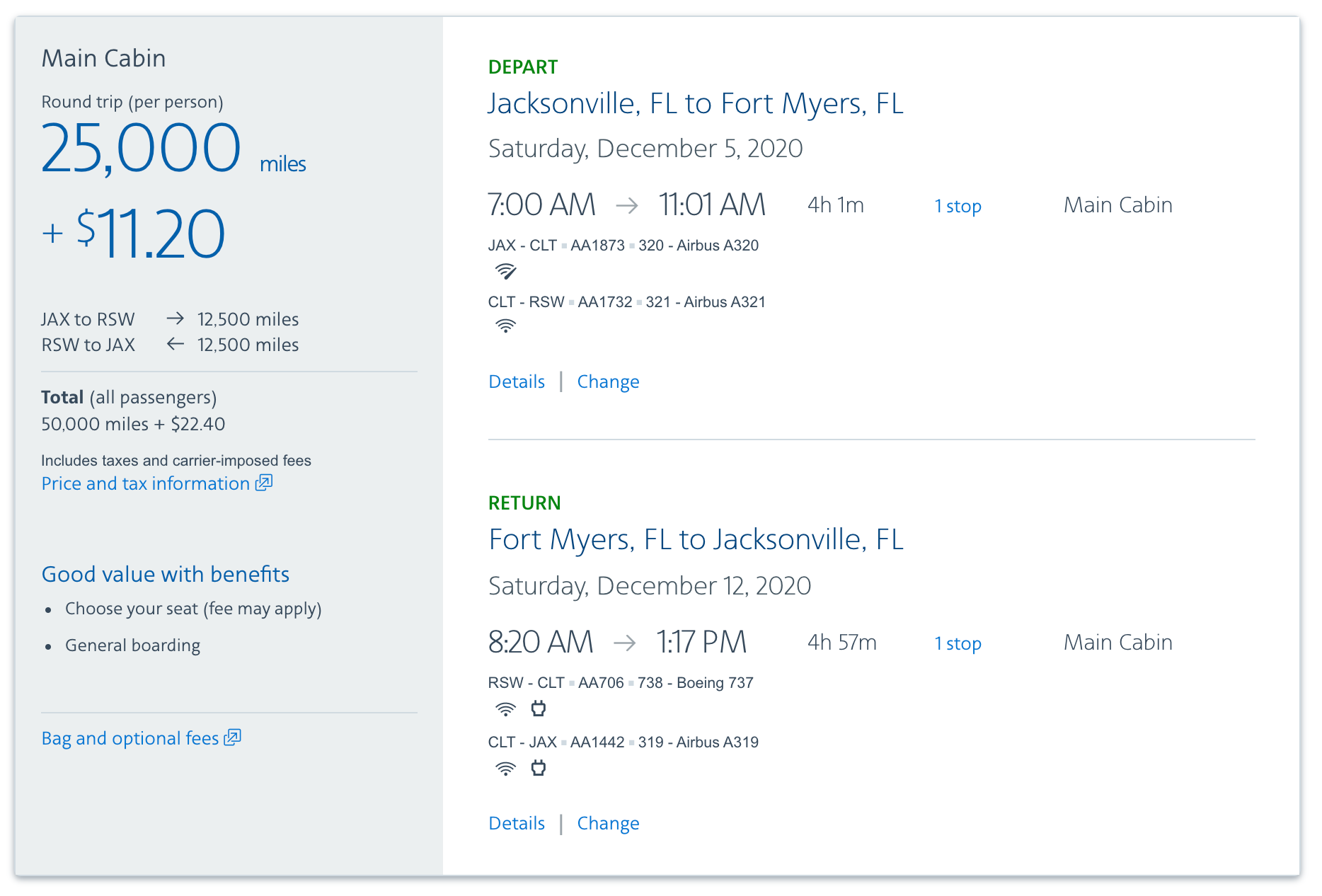
Task: Click power outlet icon under CLT - JAX flight
Action: 539,768
